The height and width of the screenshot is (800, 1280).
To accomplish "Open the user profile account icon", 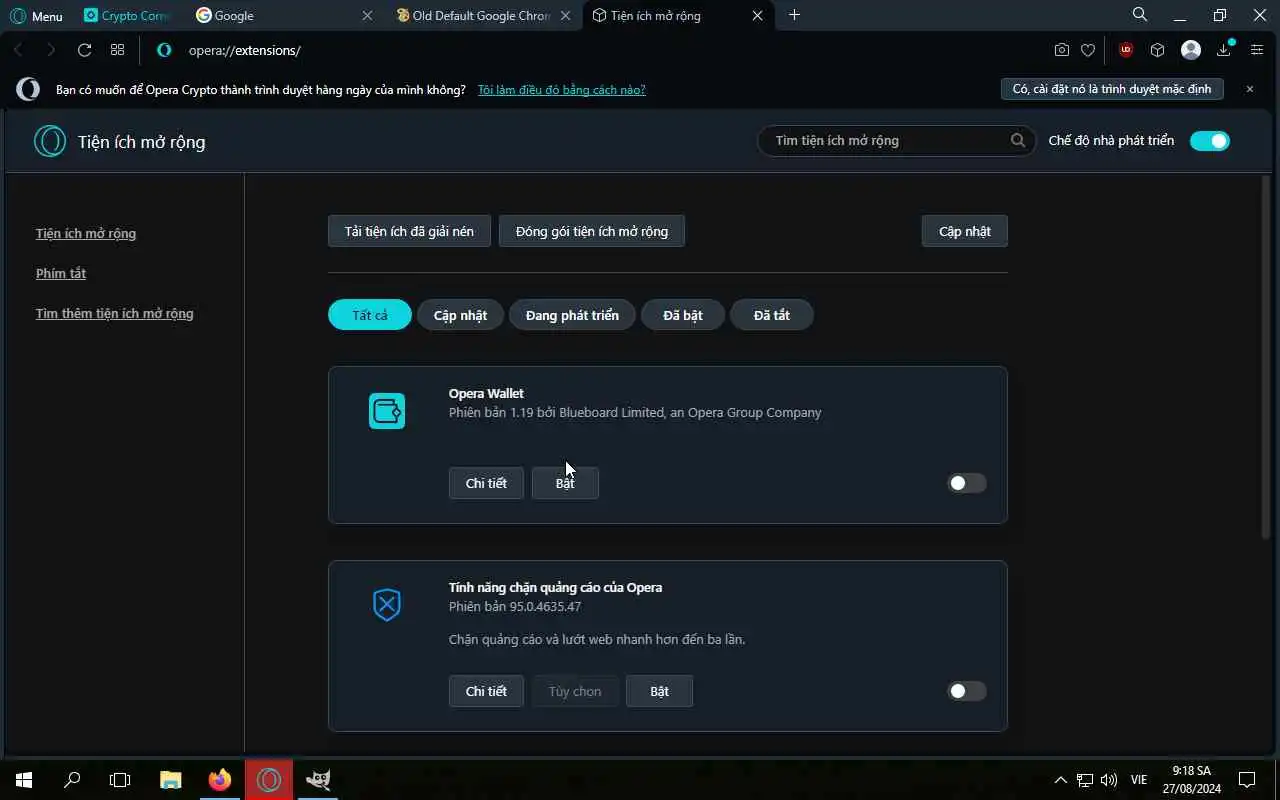I will tap(1191, 50).
